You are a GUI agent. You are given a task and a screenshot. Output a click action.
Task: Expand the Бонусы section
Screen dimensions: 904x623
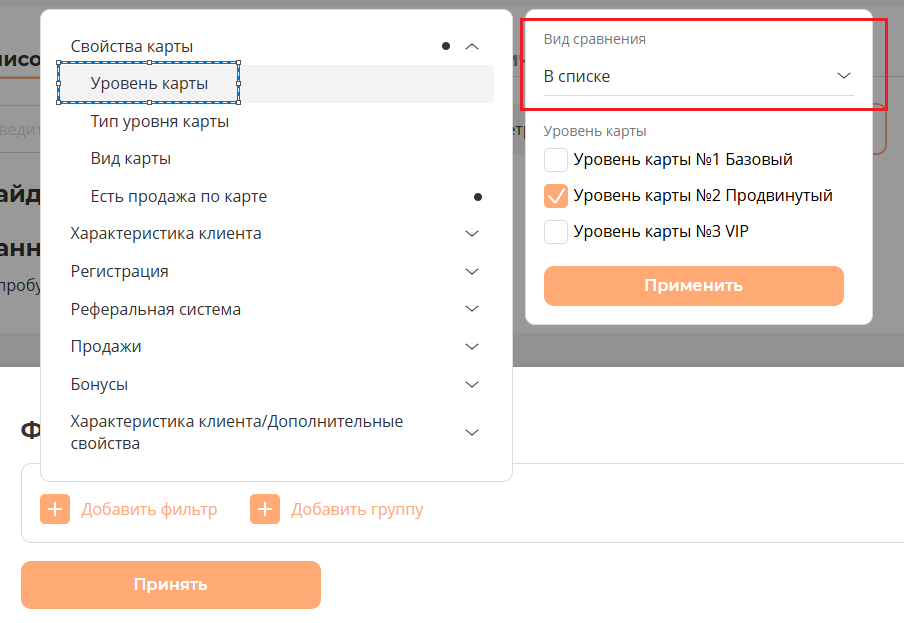473,384
